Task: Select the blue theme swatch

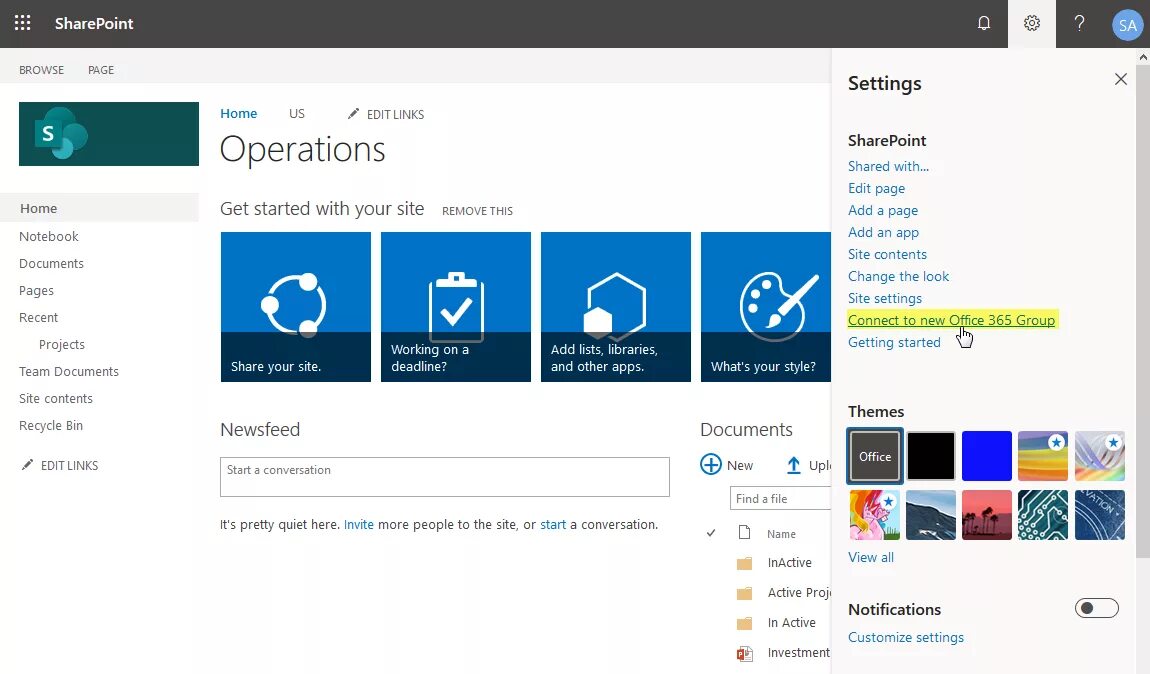Action: pos(987,456)
